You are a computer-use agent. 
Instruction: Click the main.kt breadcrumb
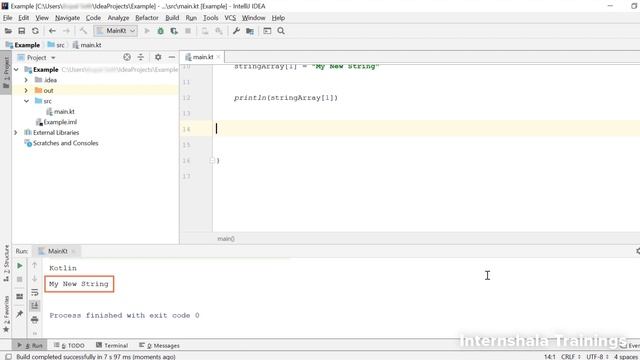[x=87, y=45]
